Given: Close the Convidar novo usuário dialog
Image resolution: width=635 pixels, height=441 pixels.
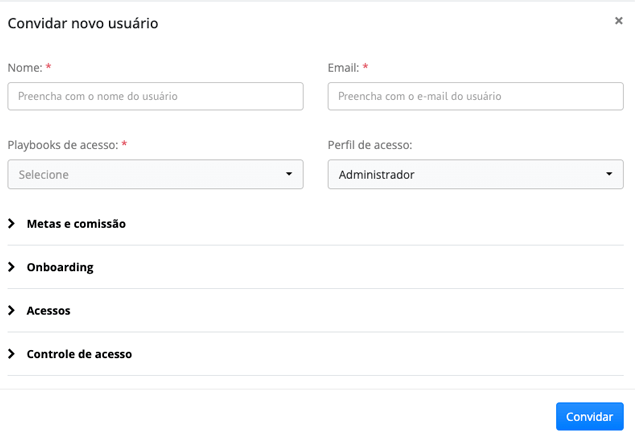Looking at the screenshot, I should pyautogui.click(x=618, y=21).
